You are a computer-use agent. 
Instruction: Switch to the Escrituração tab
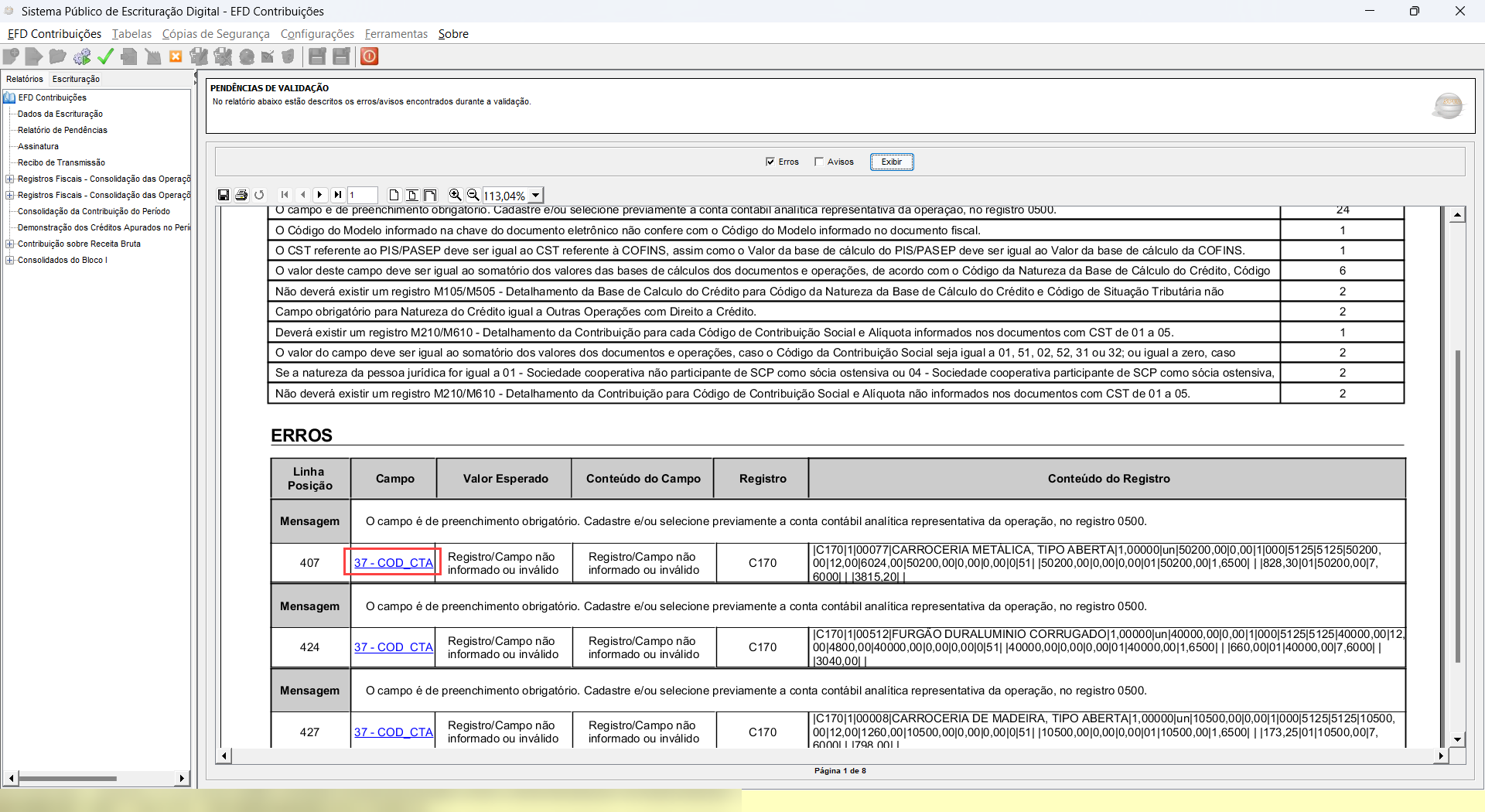tap(76, 79)
